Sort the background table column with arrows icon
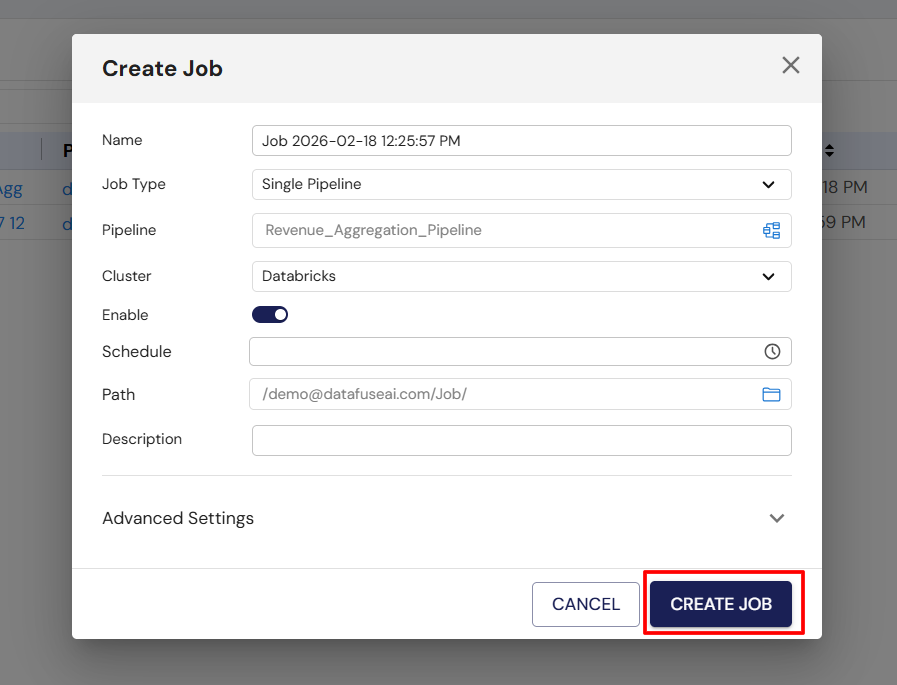897x685 pixels. 829,150
